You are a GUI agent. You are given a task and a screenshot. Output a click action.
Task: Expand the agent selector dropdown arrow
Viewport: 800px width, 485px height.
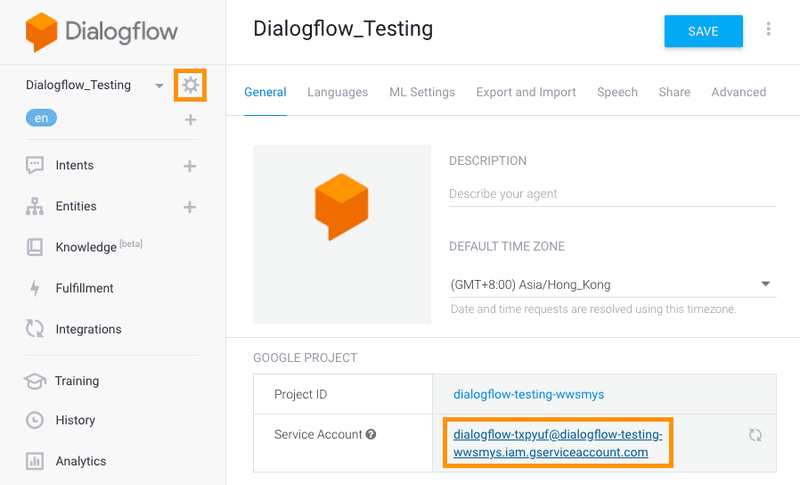coord(159,86)
